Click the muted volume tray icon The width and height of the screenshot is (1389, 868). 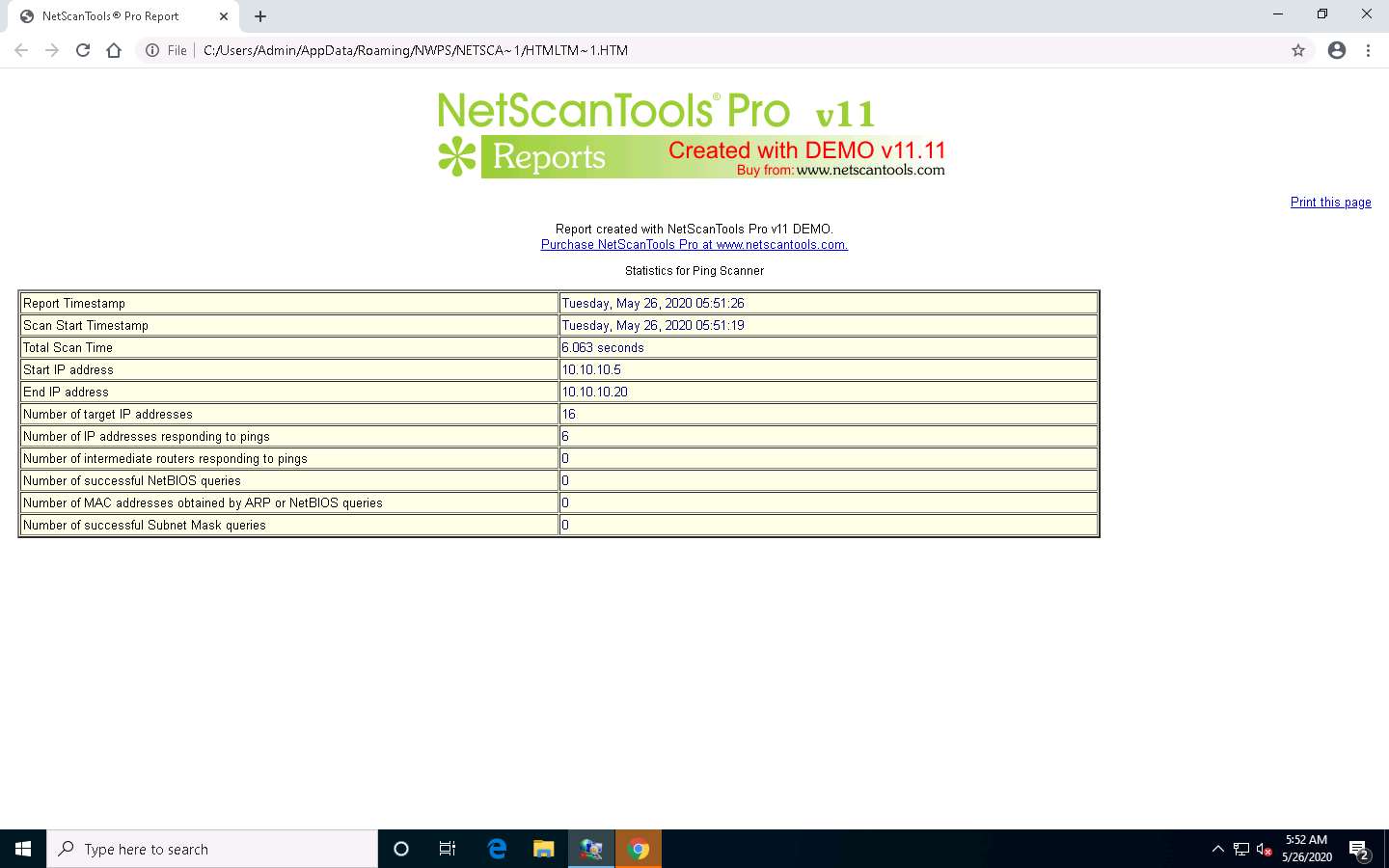coord(1265,849)
